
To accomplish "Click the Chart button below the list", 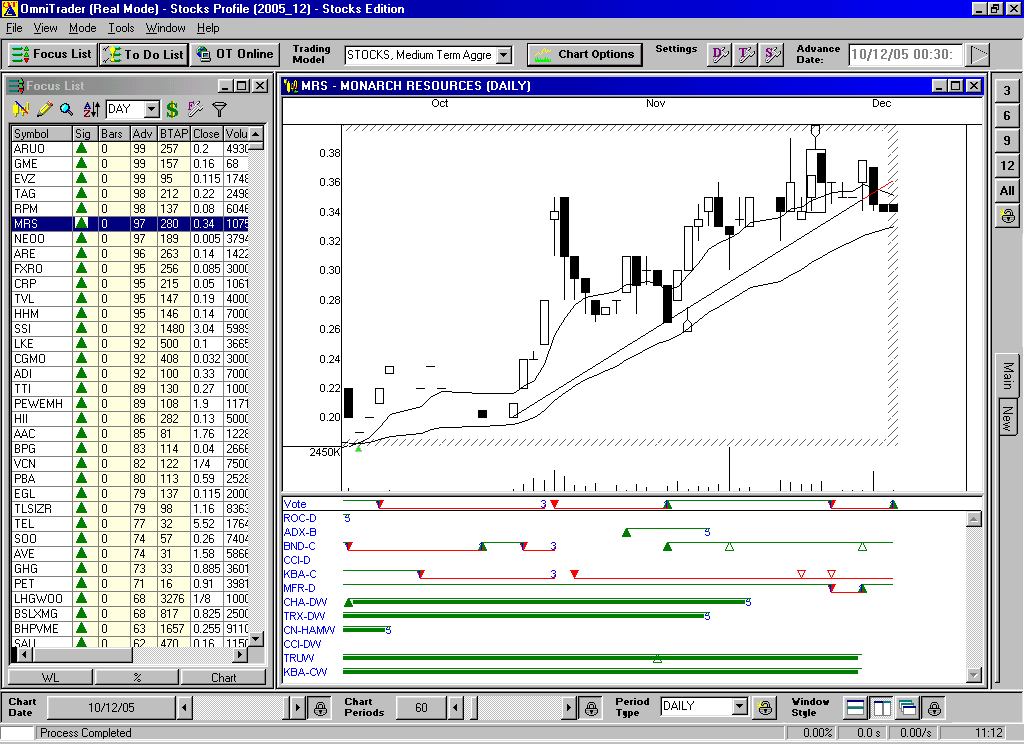I will 224,677.
